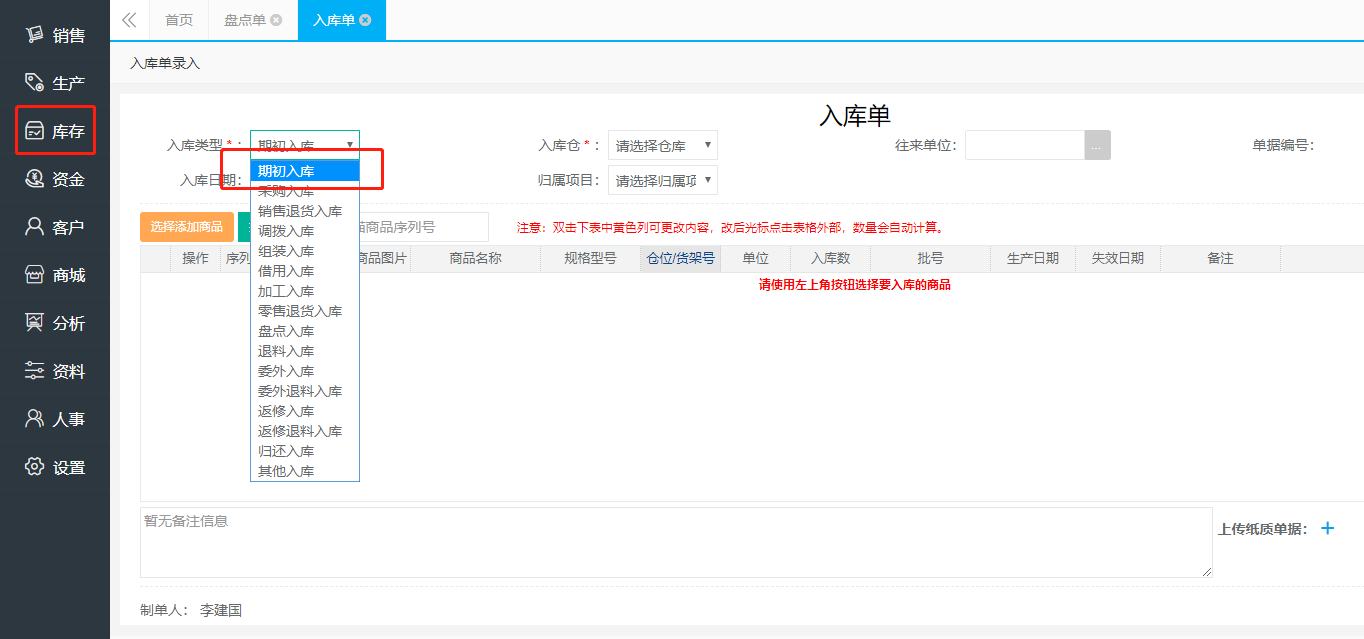Expand the 入库仓 warehouse dropdown

[x=662, y=146]
